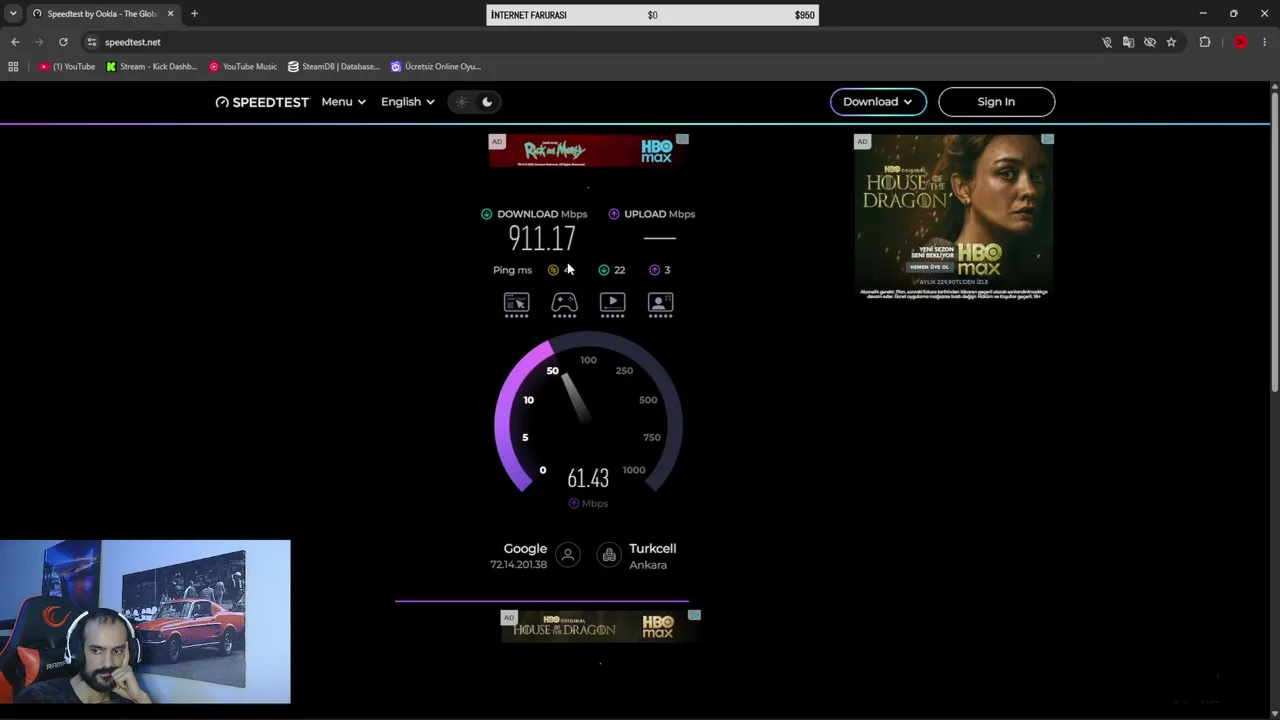1280x720 pixels.
Task: Click the green download ping icon near 22
Action: (x=603, y=270)
